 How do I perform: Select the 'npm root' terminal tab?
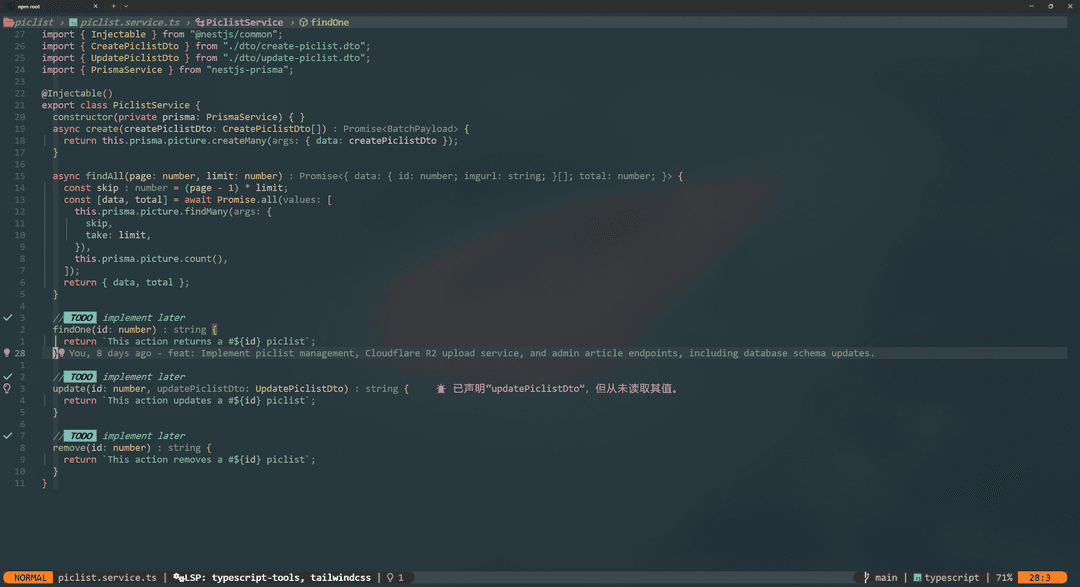[x=52, y=6]
